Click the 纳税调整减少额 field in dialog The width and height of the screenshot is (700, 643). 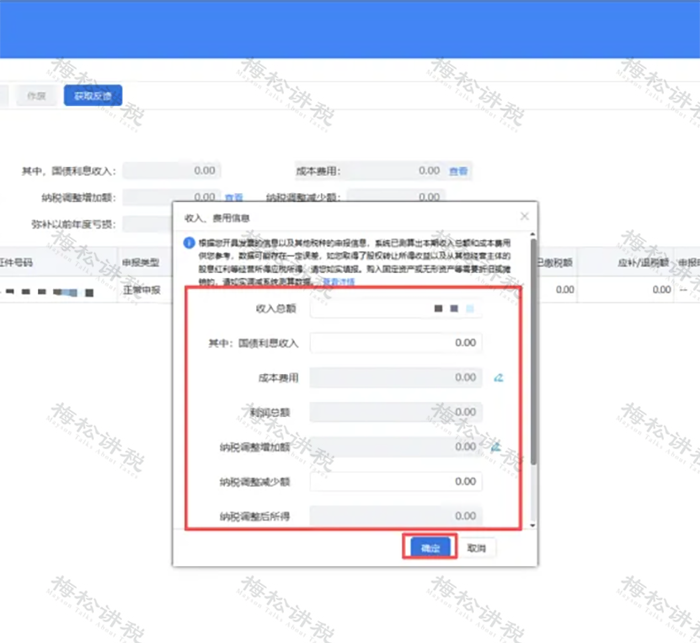point(396,481)
